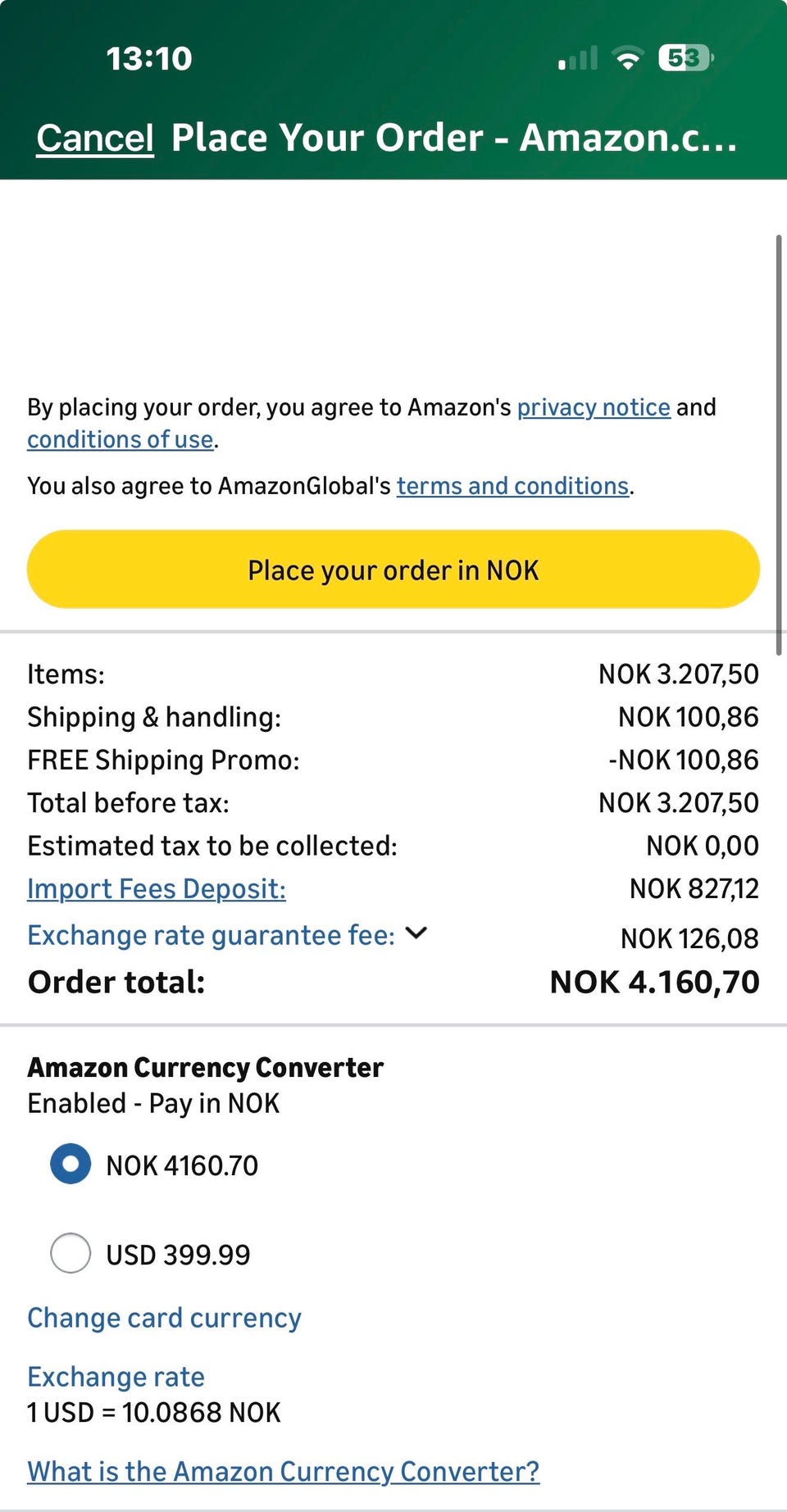This screenshot has height=1512, width=787.
Task: Tap the 13:10 clock in status bar
Action: (x=148, y=58)
